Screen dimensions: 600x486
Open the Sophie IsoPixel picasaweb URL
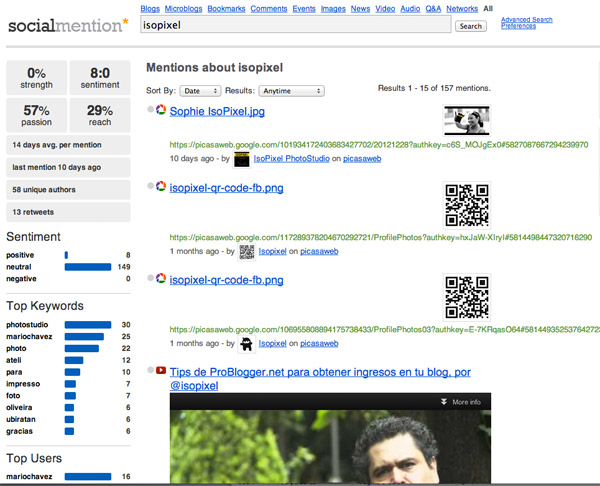pyautogui.click(x=379, y=145)
